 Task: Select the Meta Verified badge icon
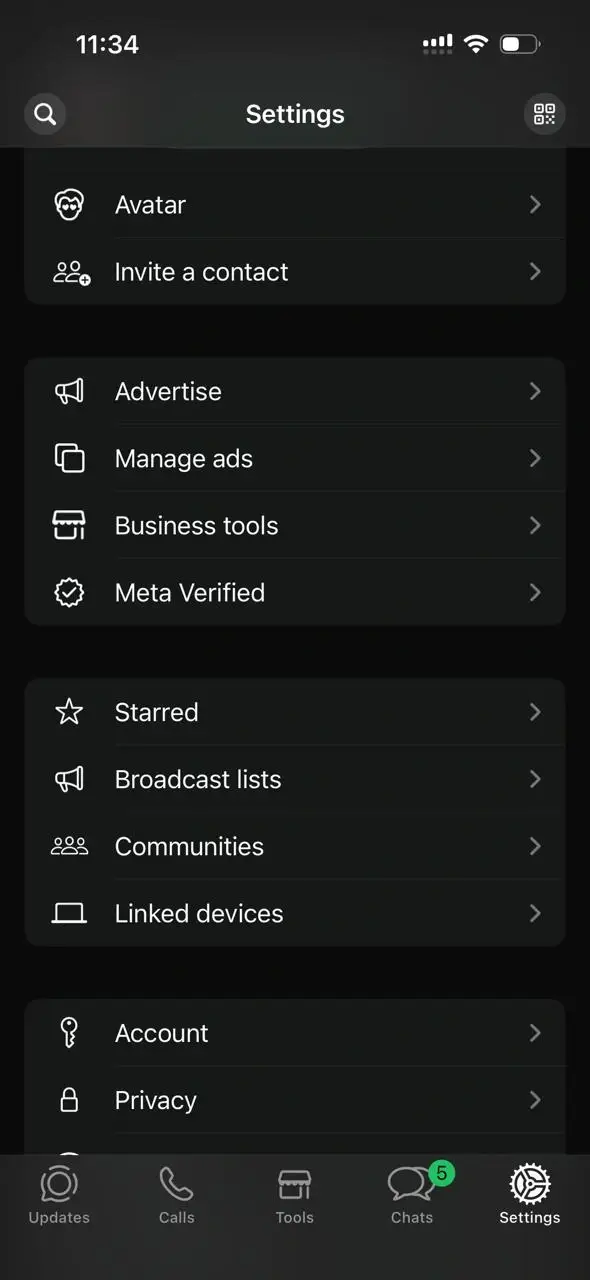69,592
